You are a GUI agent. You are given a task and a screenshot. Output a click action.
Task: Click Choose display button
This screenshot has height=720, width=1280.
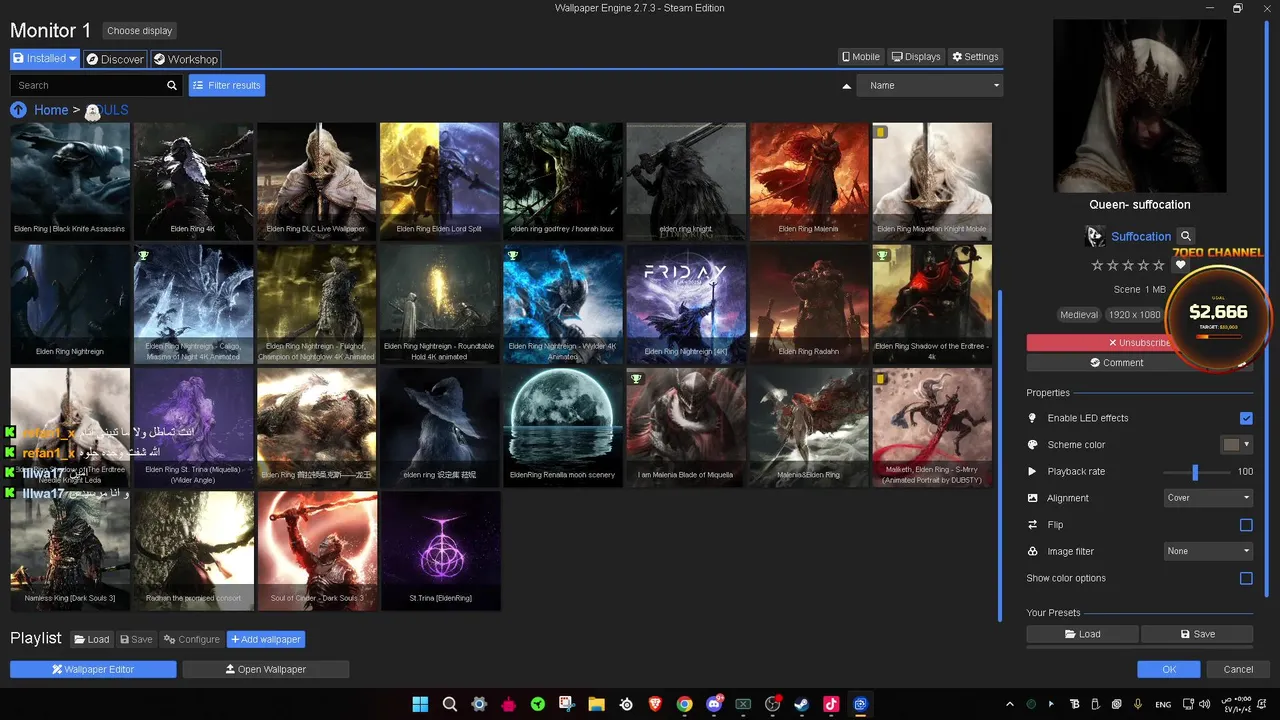pos(139,31)
